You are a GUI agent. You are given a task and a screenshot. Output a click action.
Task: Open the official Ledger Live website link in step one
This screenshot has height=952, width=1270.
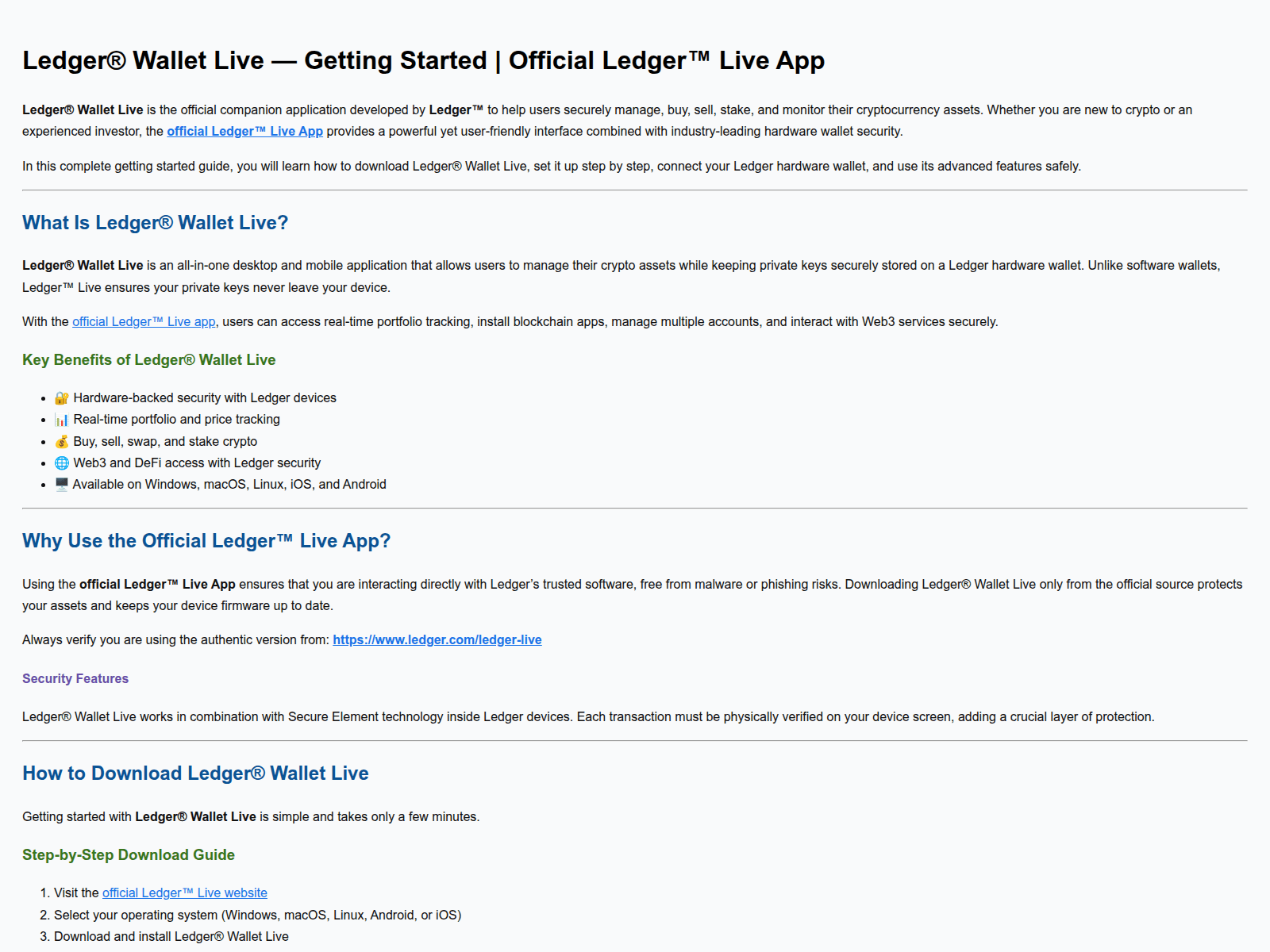coord(184,892)
